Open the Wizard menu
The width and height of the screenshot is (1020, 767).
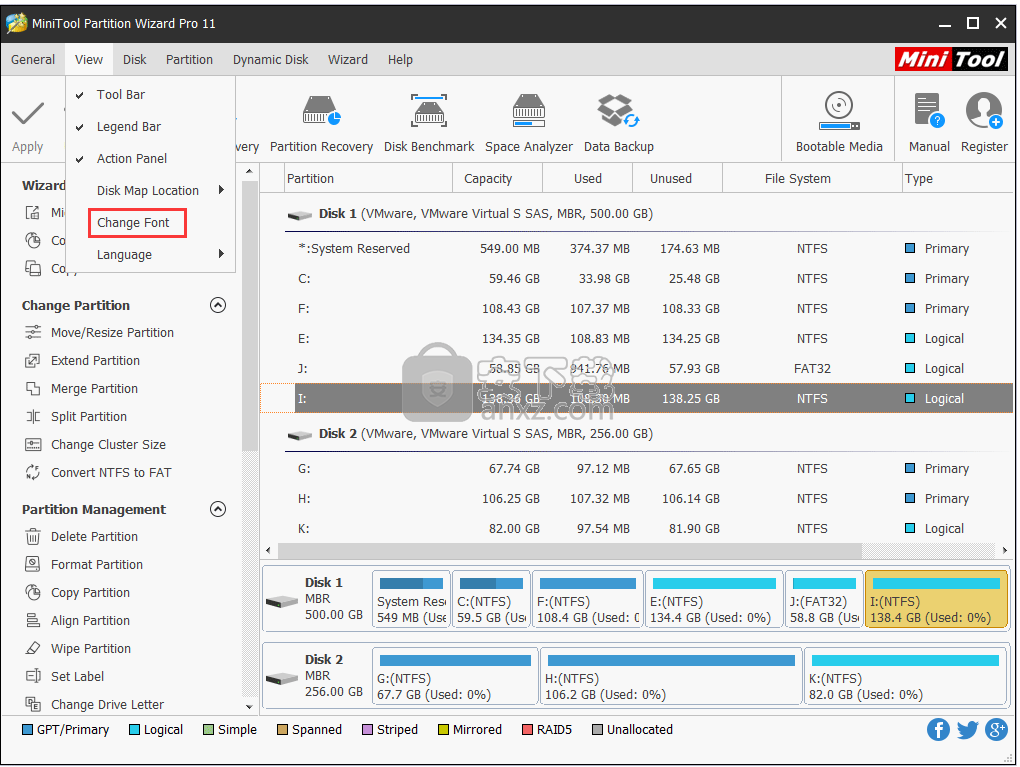pyautogui.click(x=347, y=60)
